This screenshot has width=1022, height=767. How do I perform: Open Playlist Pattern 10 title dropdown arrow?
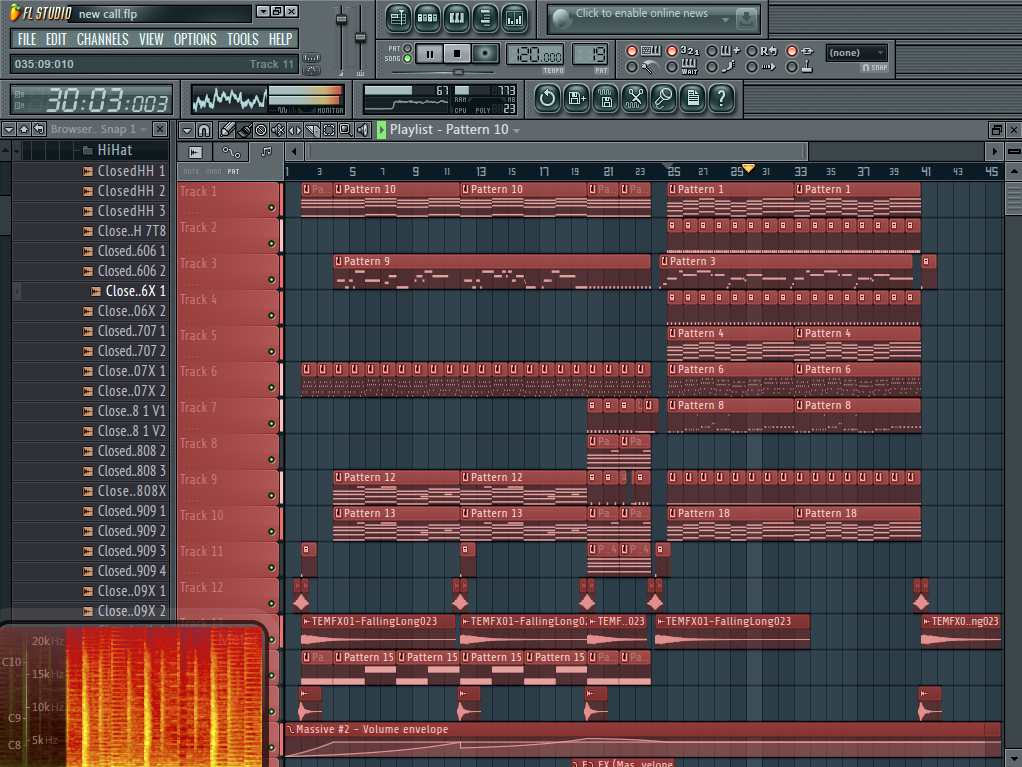517,131
